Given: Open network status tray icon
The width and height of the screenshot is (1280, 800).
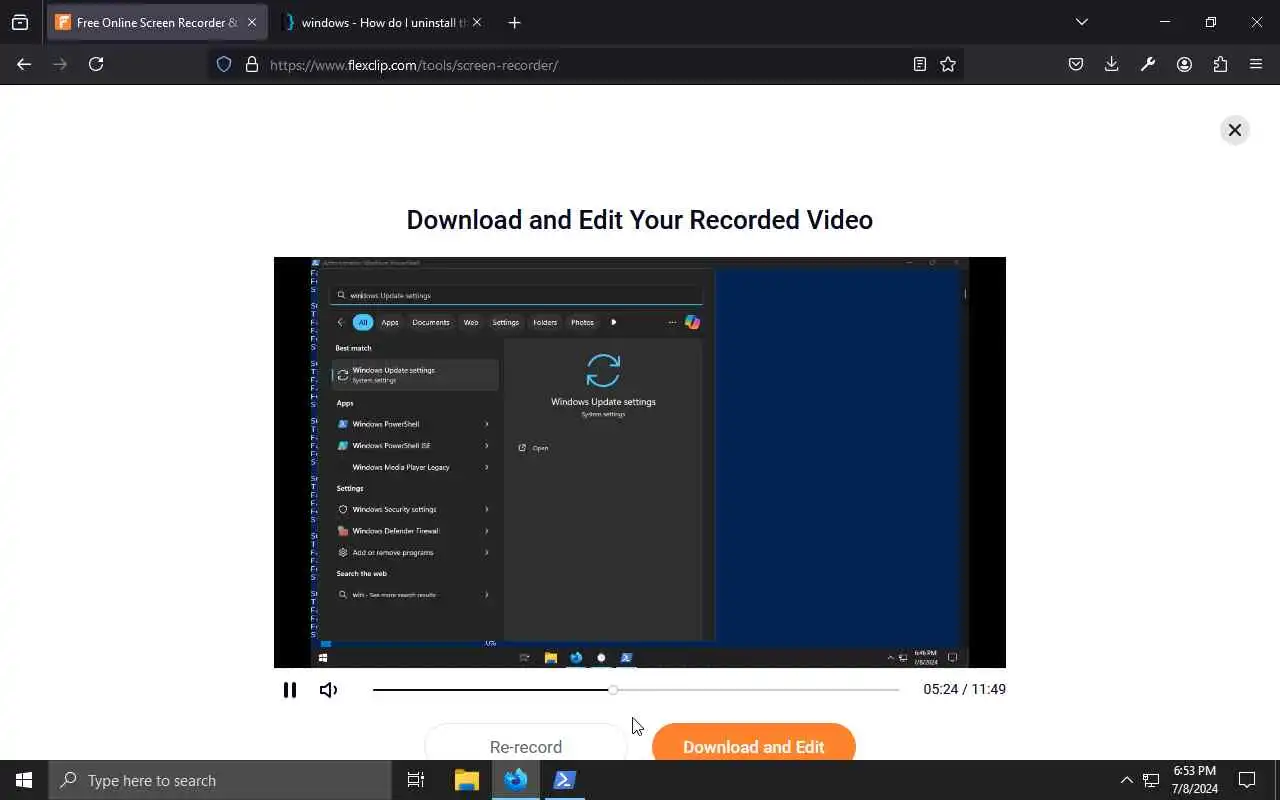Looking at the screenshot, I should coord(1151,780).
